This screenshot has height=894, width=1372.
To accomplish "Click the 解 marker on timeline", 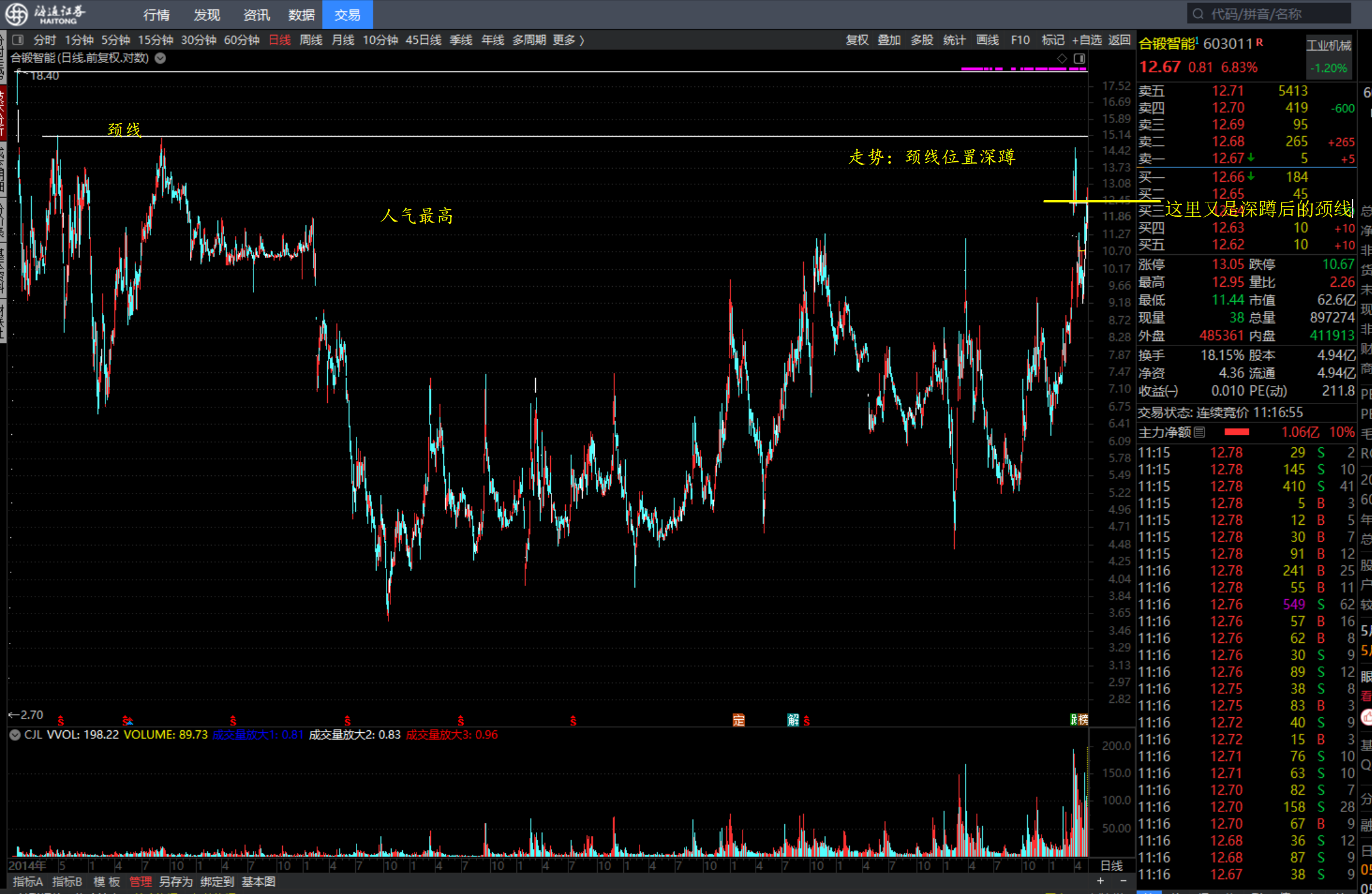I will (793, 720).
